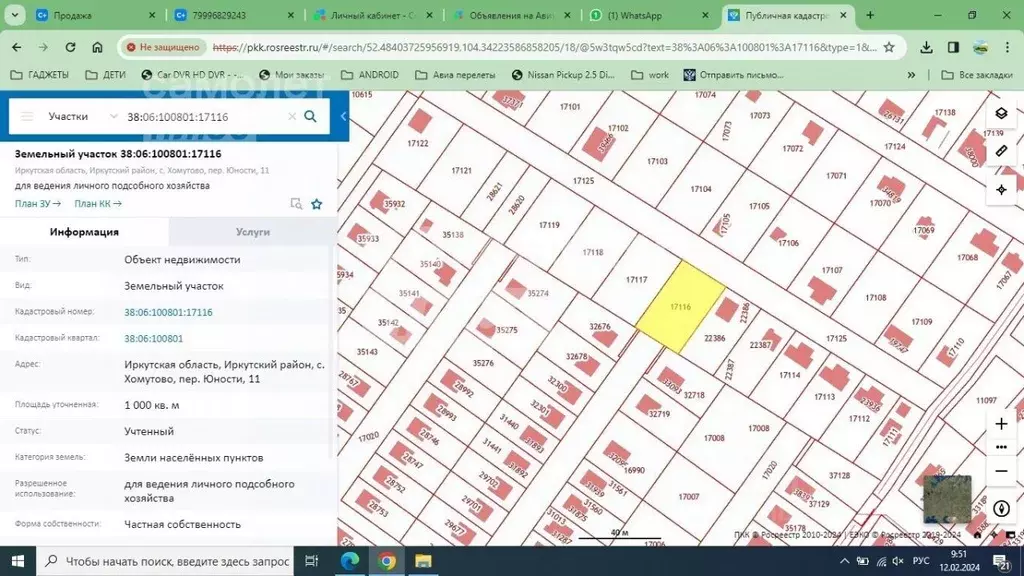Switch to the Личный кабинет browser tab
This screenshot has height=576, width=1024.
[x=374, y=15]
